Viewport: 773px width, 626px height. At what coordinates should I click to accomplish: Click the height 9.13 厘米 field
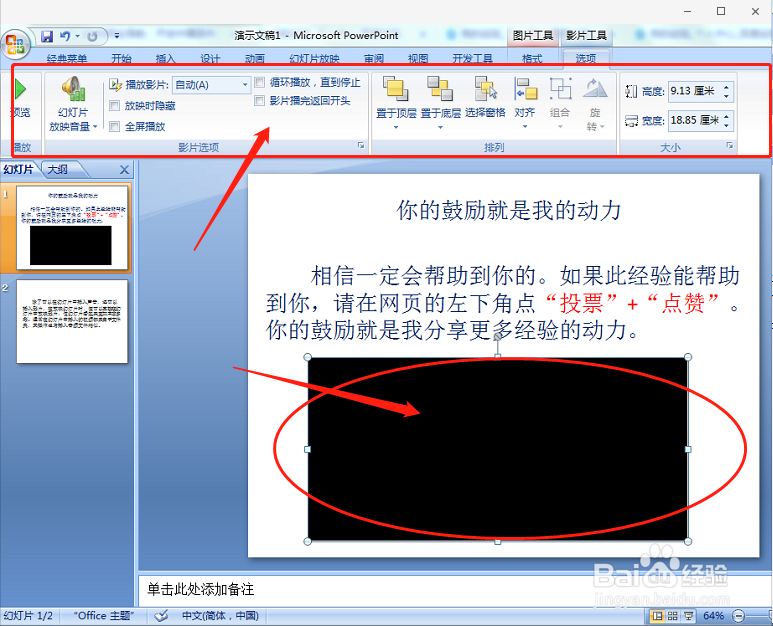[x=695, y=91]
